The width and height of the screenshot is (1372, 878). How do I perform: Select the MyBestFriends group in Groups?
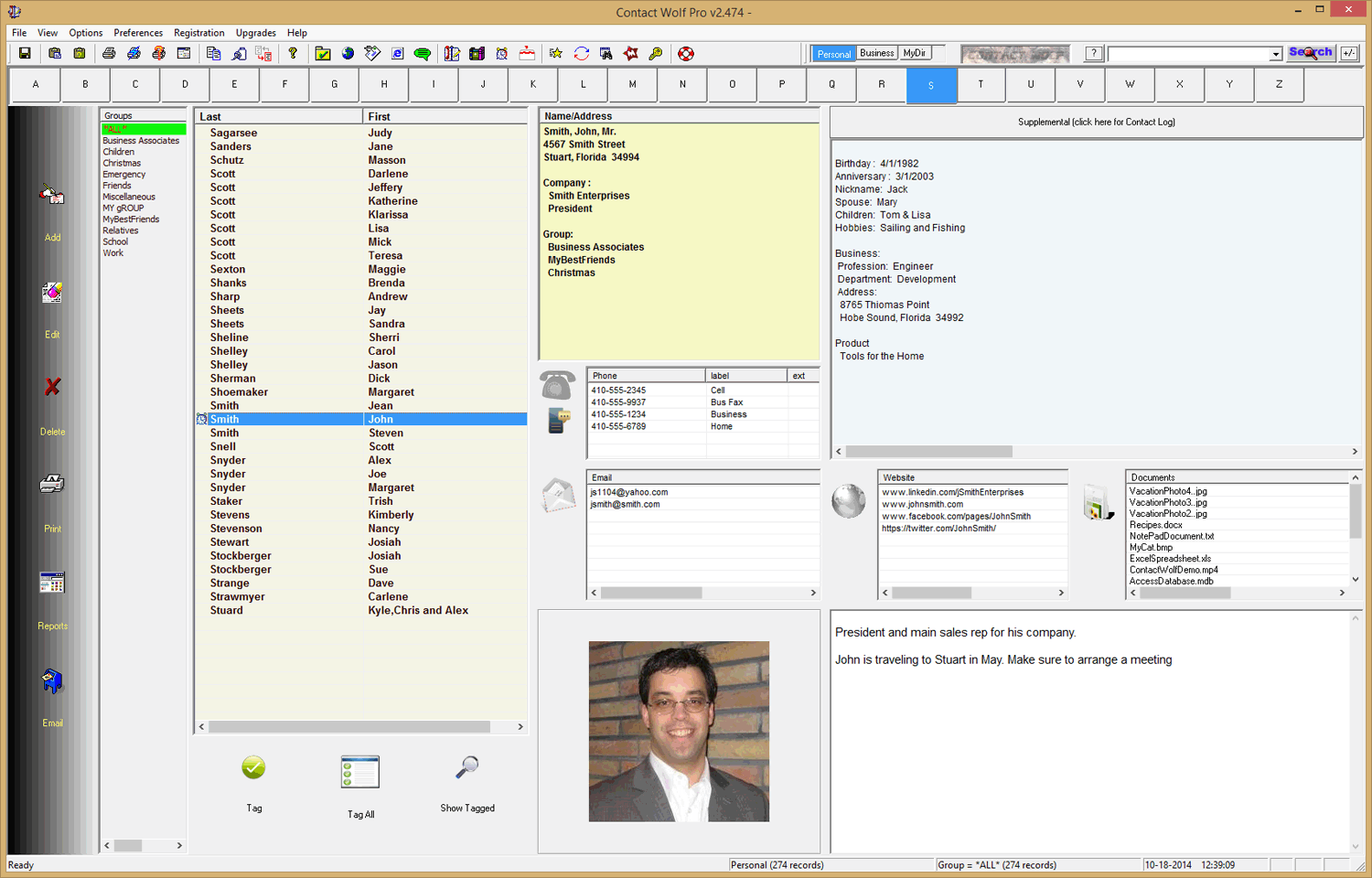(x=131, y=219)
